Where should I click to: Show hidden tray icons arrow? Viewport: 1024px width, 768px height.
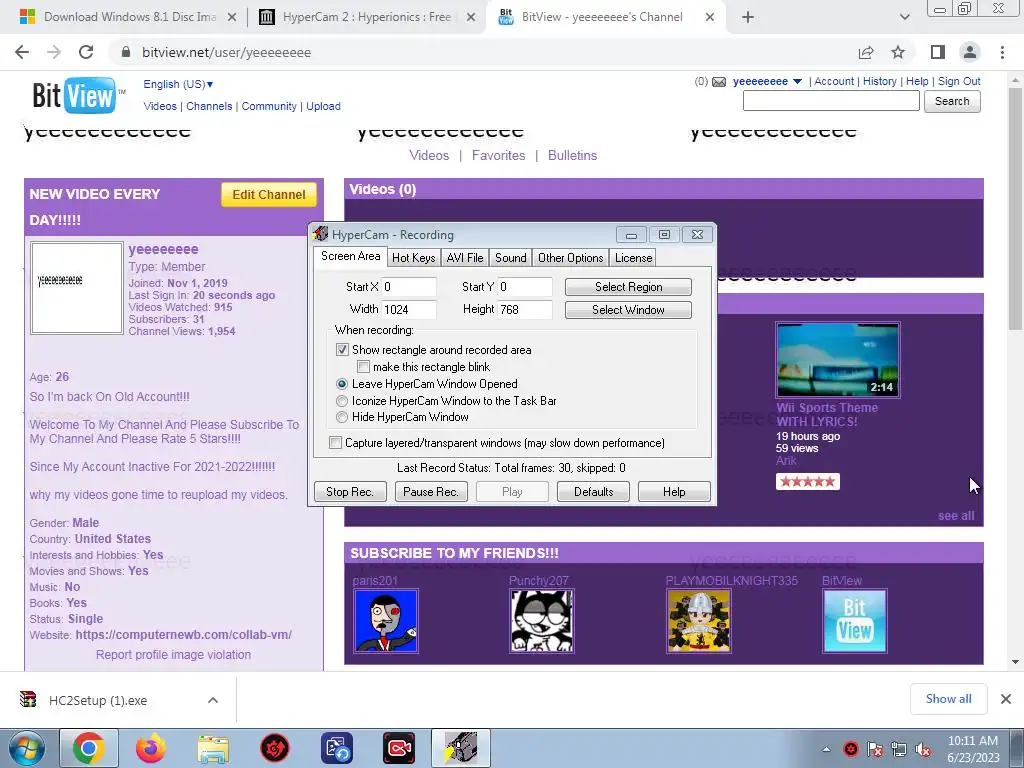pyautogui.click(x=826, y=750)
